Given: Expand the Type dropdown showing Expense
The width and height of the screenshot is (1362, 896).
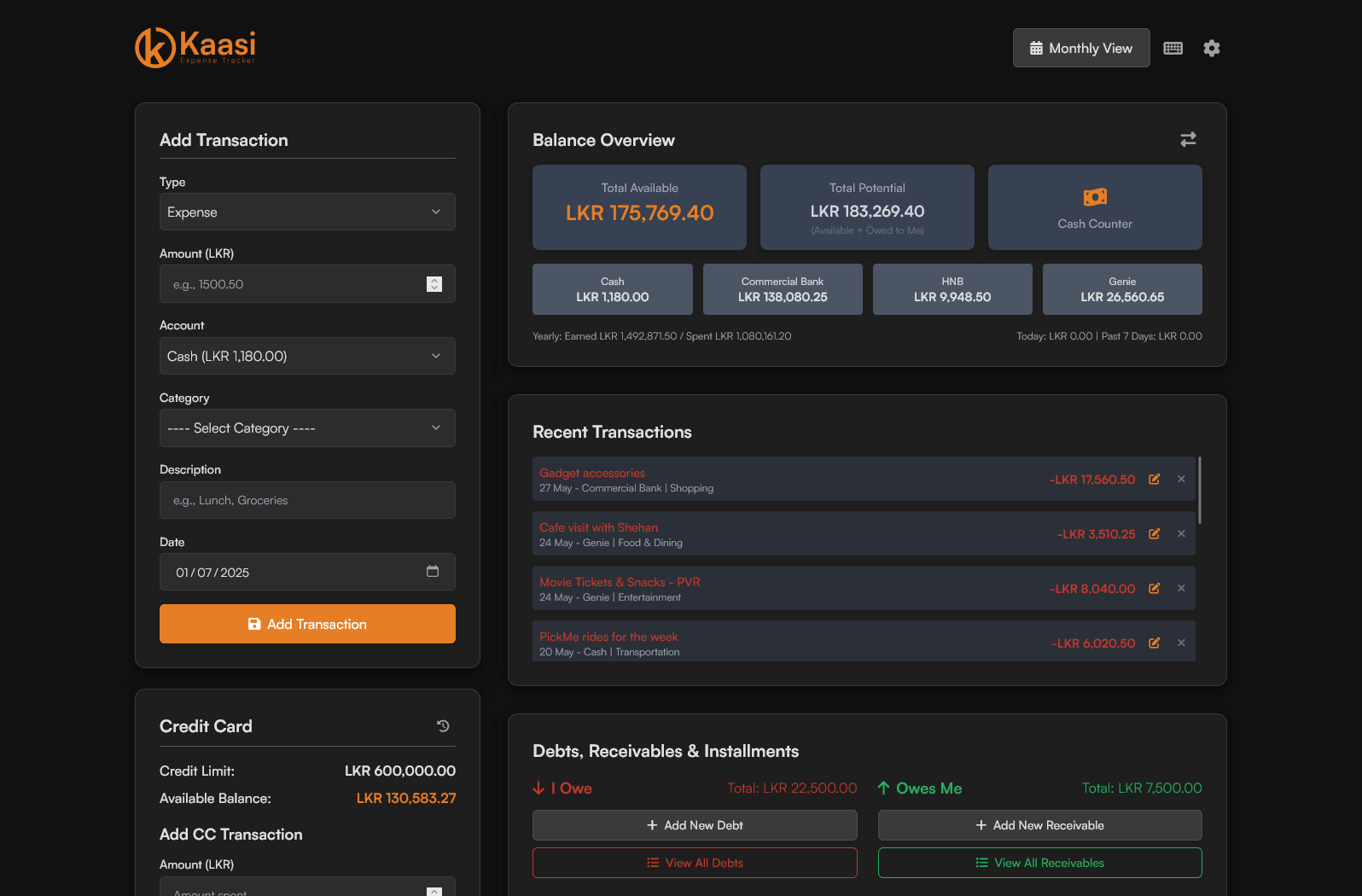Looking at the screenshot, I should [x=307, y=212].
